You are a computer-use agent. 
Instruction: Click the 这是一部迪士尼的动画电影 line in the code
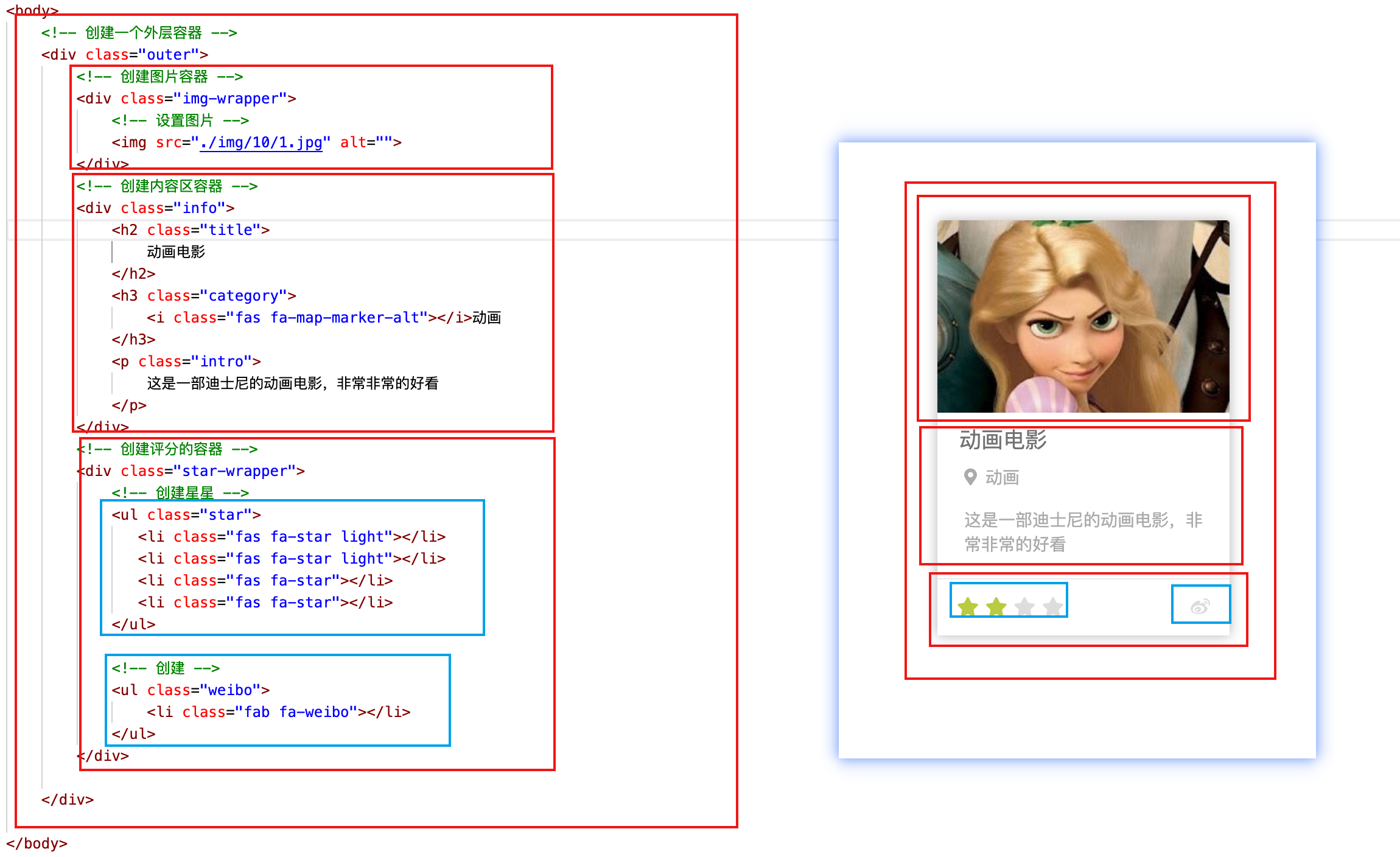(x=293, y=383)
